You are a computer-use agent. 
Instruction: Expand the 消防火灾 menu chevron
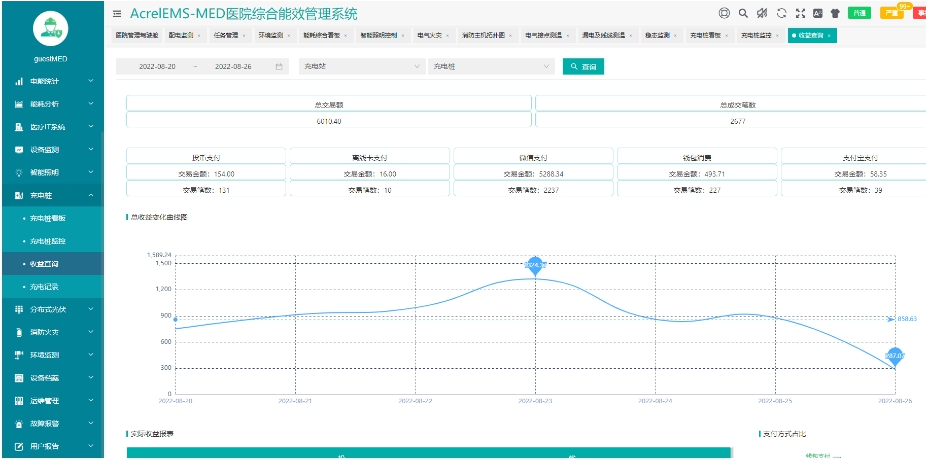click(x=91, y=332)
